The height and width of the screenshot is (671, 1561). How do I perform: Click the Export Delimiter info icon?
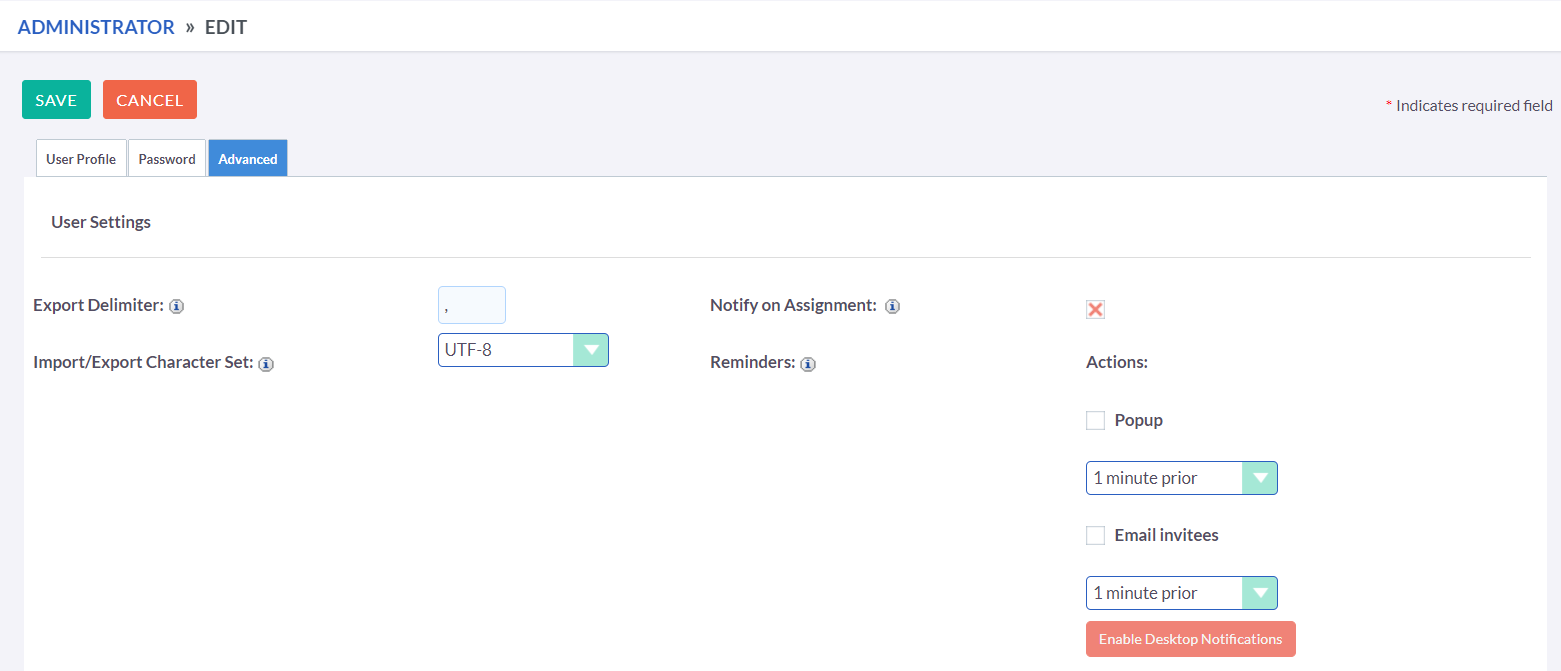point(176,306)
